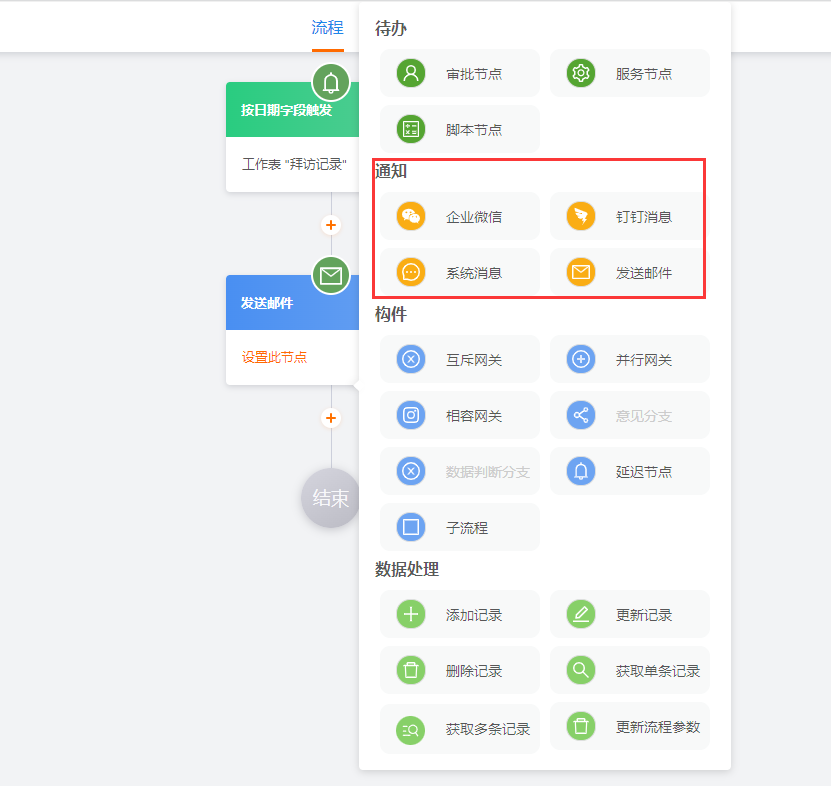The width and height of the screenshot is (831, 786).
Task: Open the 设置此节点 link
Action: tap(275, 357)
